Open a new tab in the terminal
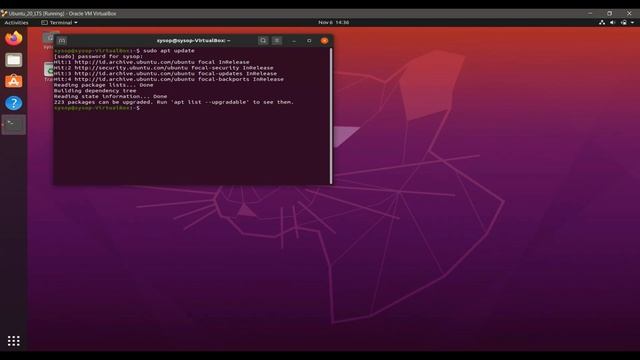Image resolution: width=640 pixels, height=360 pixels. pos(62,40)
